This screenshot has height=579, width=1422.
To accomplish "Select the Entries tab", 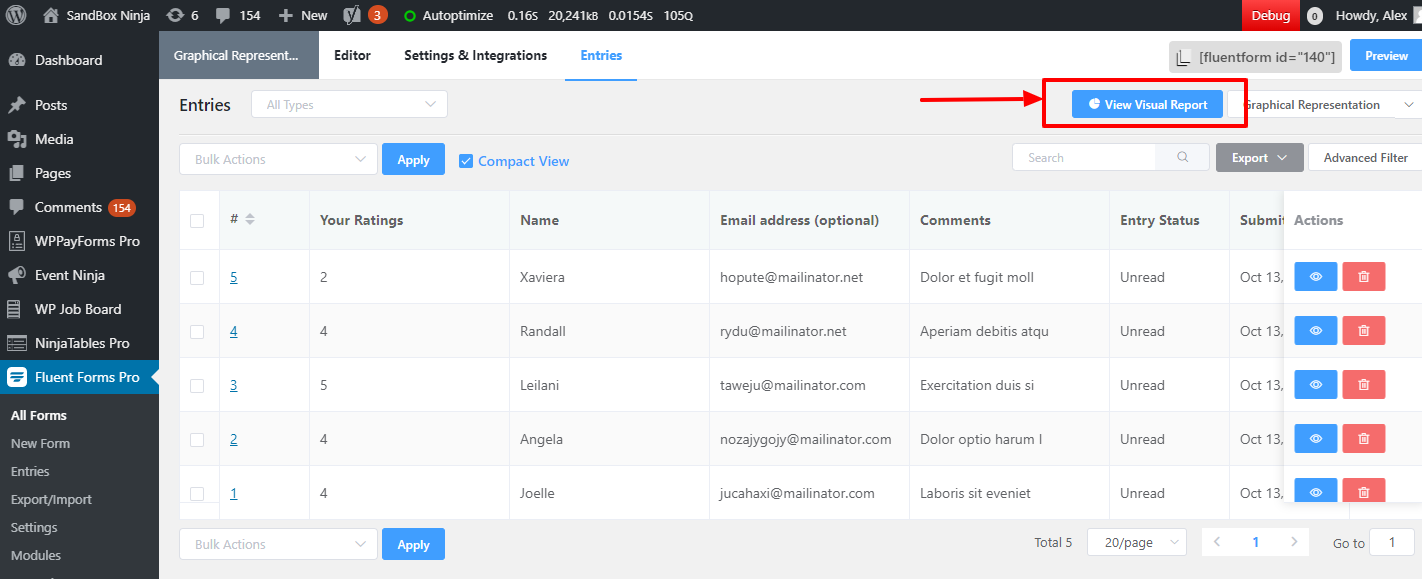I will [x=601, y=55].
